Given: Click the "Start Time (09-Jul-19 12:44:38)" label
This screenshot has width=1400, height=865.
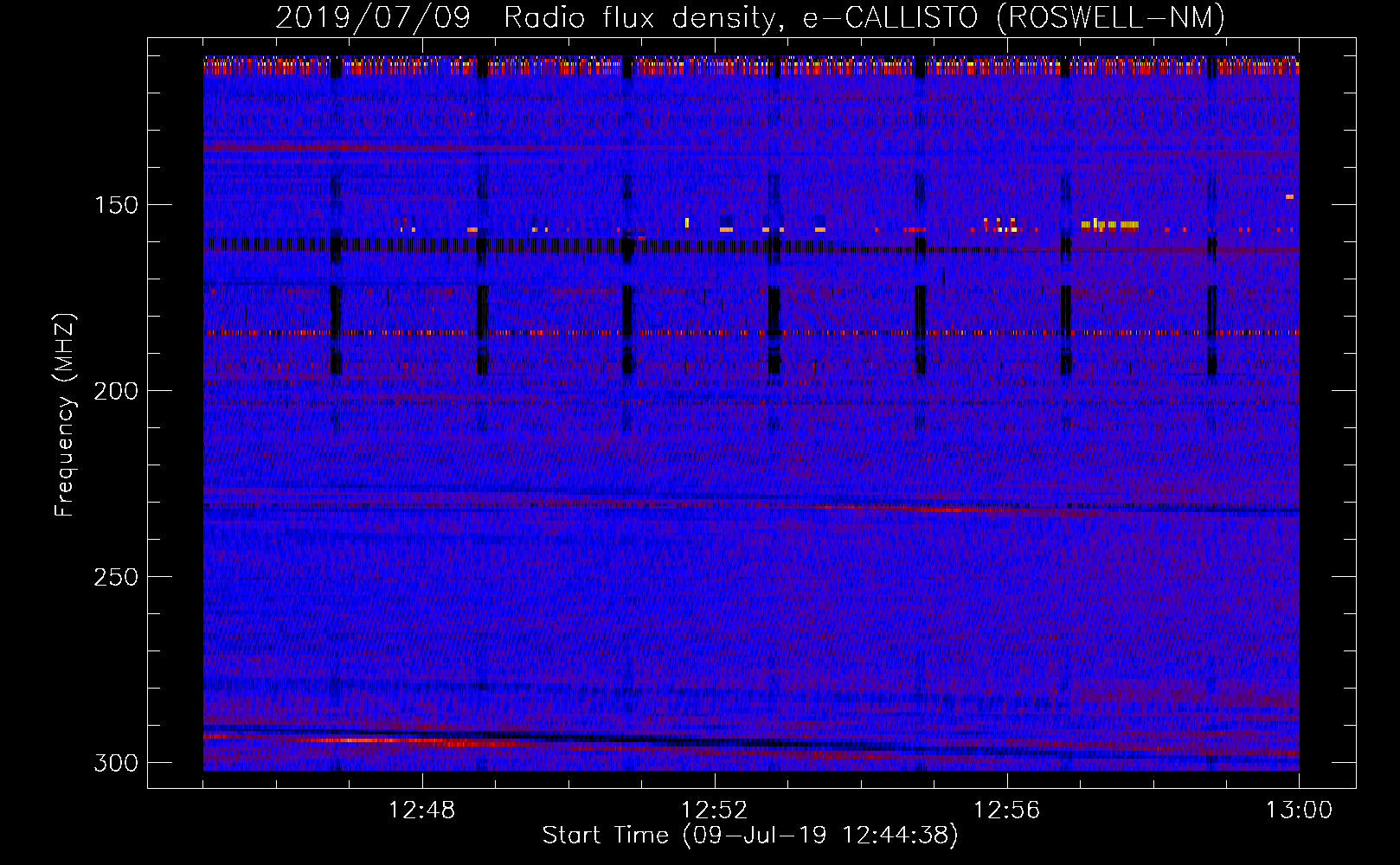Looking at the screenshot, I should [x=750, y=836].
